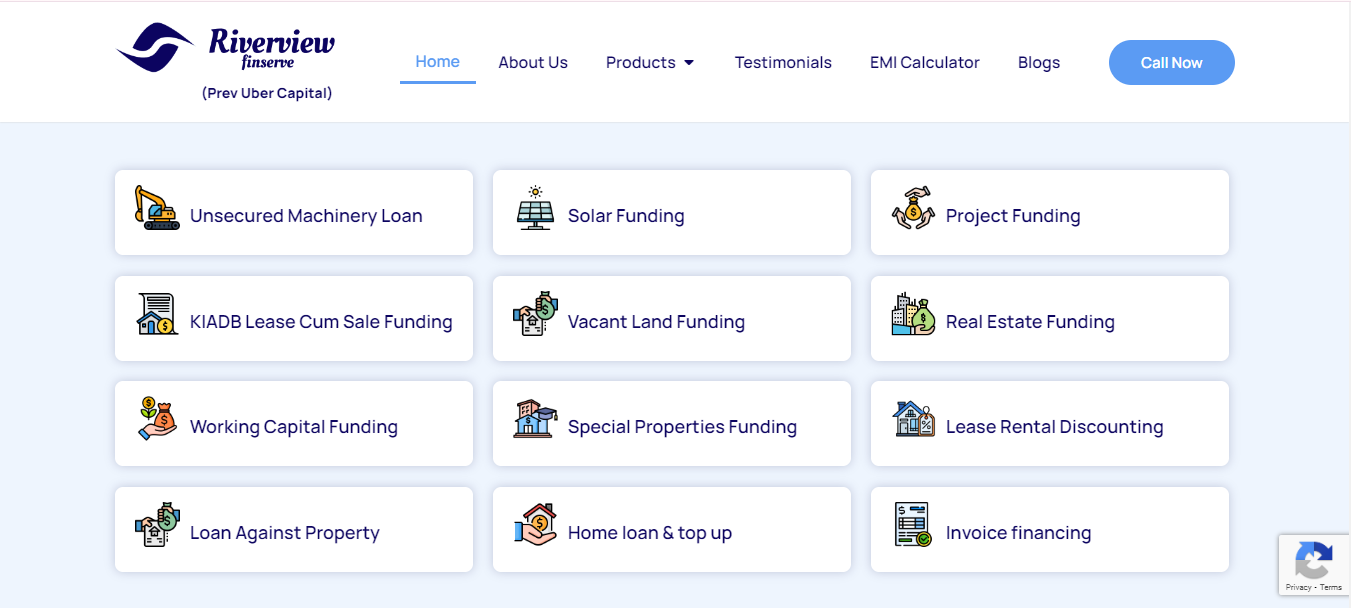1351x608 pixels.
Task: Select the Working Capital hand-and-plant icon
Action: pyautogui.click(x=157, y=419)
